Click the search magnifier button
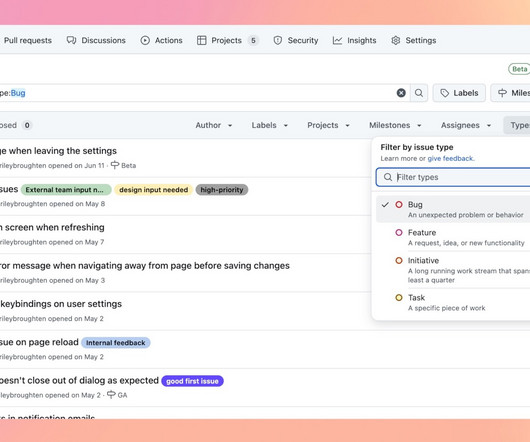Viewport: 530px width, 442px height. [419, 93]
